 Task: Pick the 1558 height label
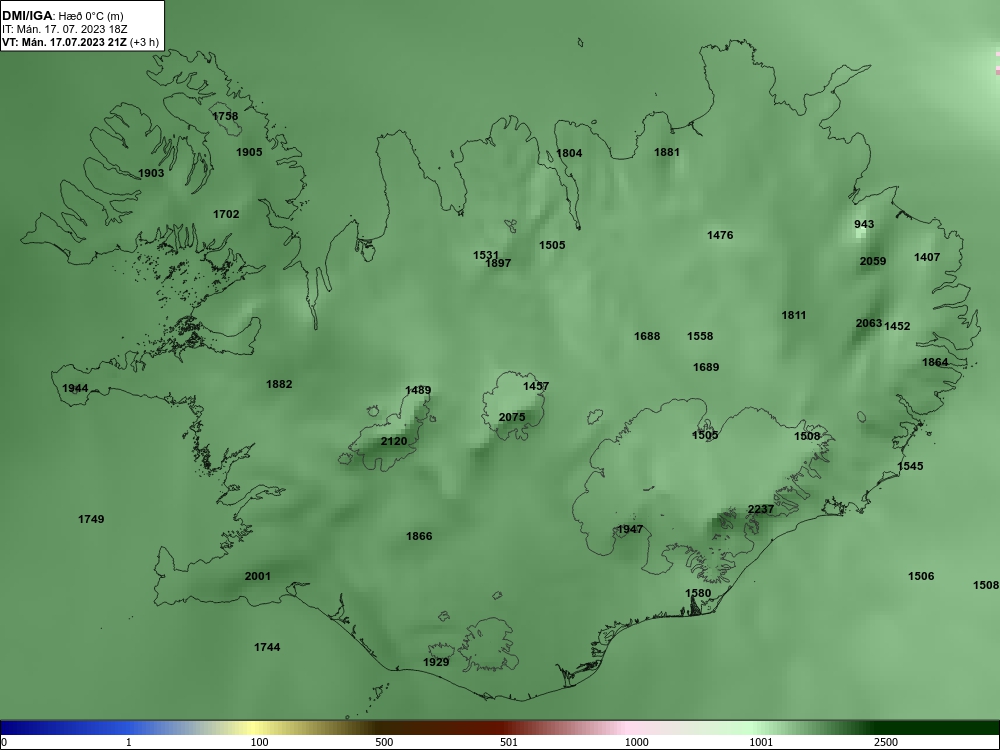coord(700,336)
